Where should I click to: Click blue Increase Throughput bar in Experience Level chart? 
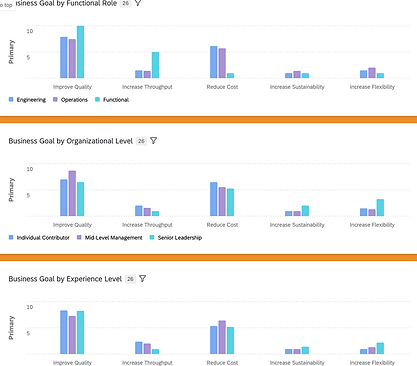point(139,348)
